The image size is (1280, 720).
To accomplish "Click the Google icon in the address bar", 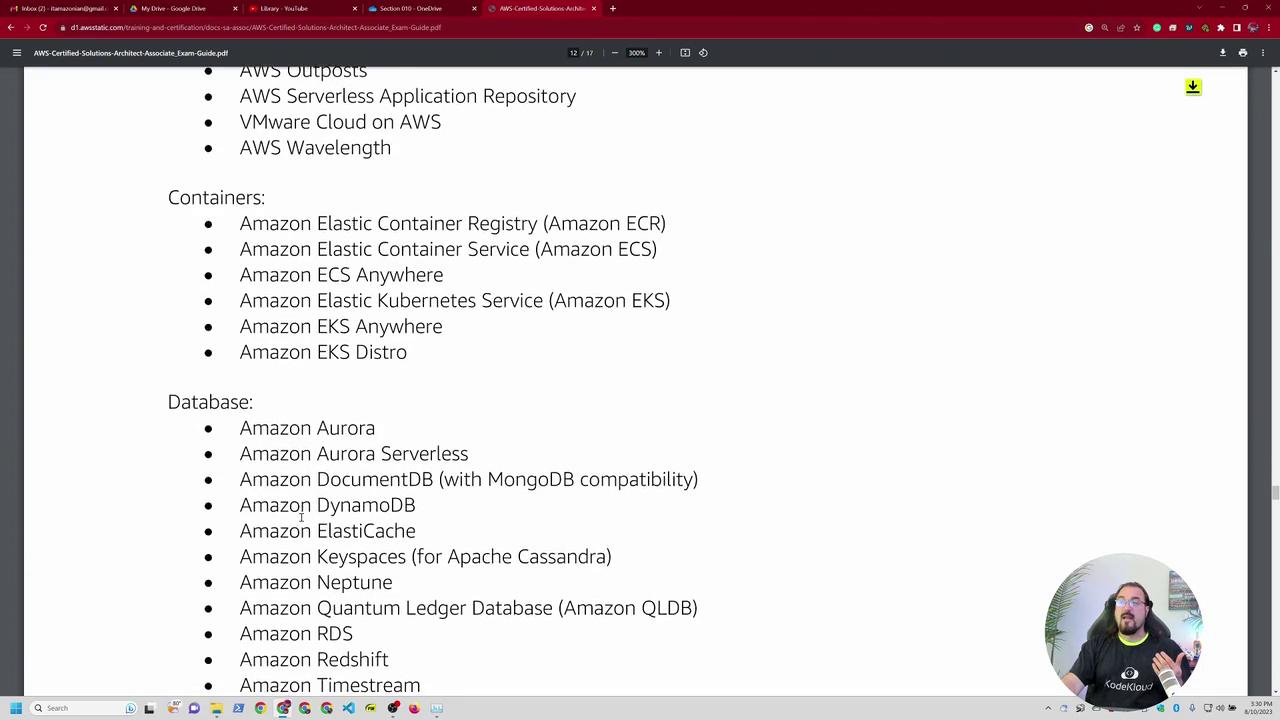I will pos(1089,28).
